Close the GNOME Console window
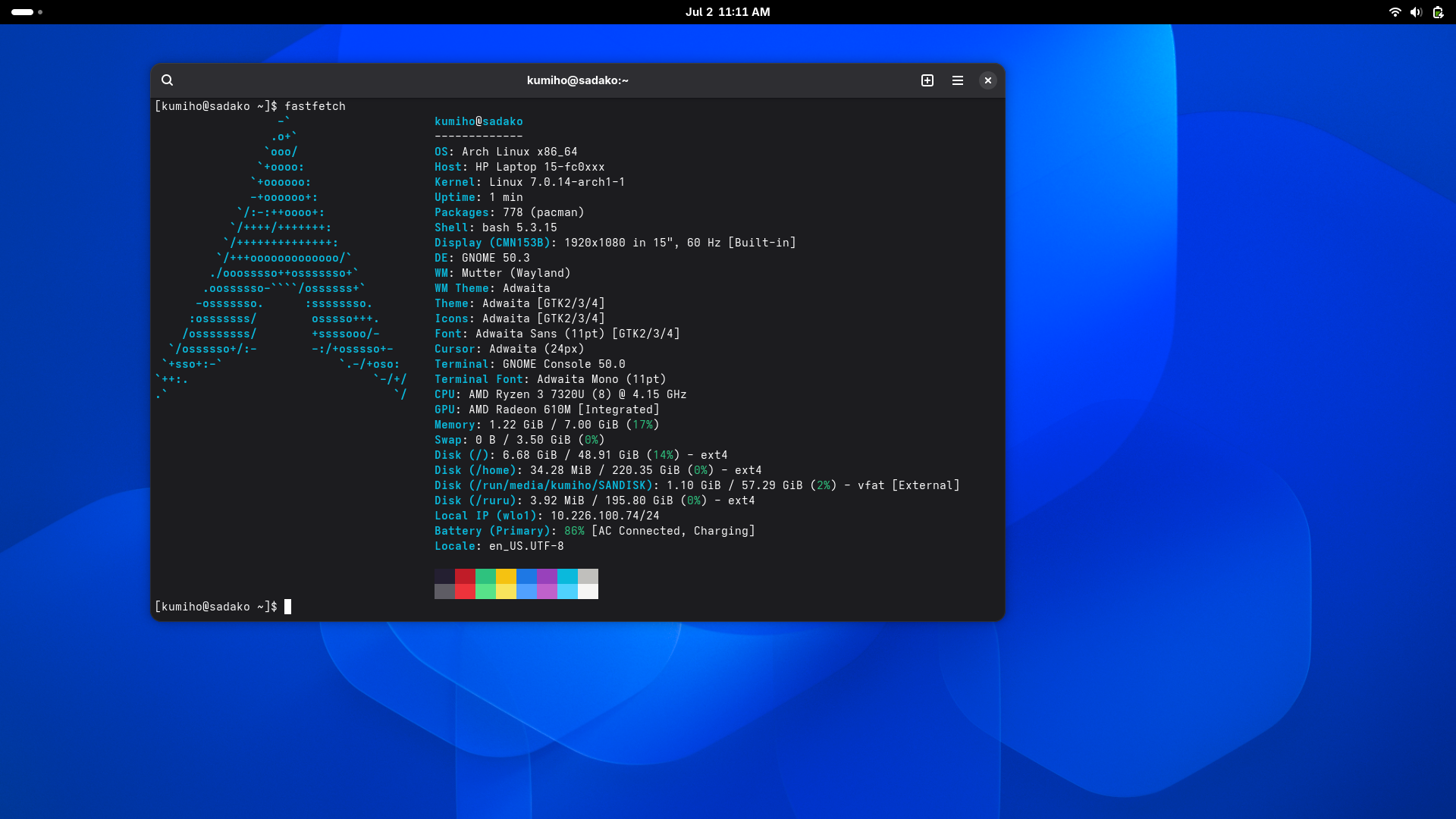The height and width of the screenshot is (819, 1456). click(988, 80)
